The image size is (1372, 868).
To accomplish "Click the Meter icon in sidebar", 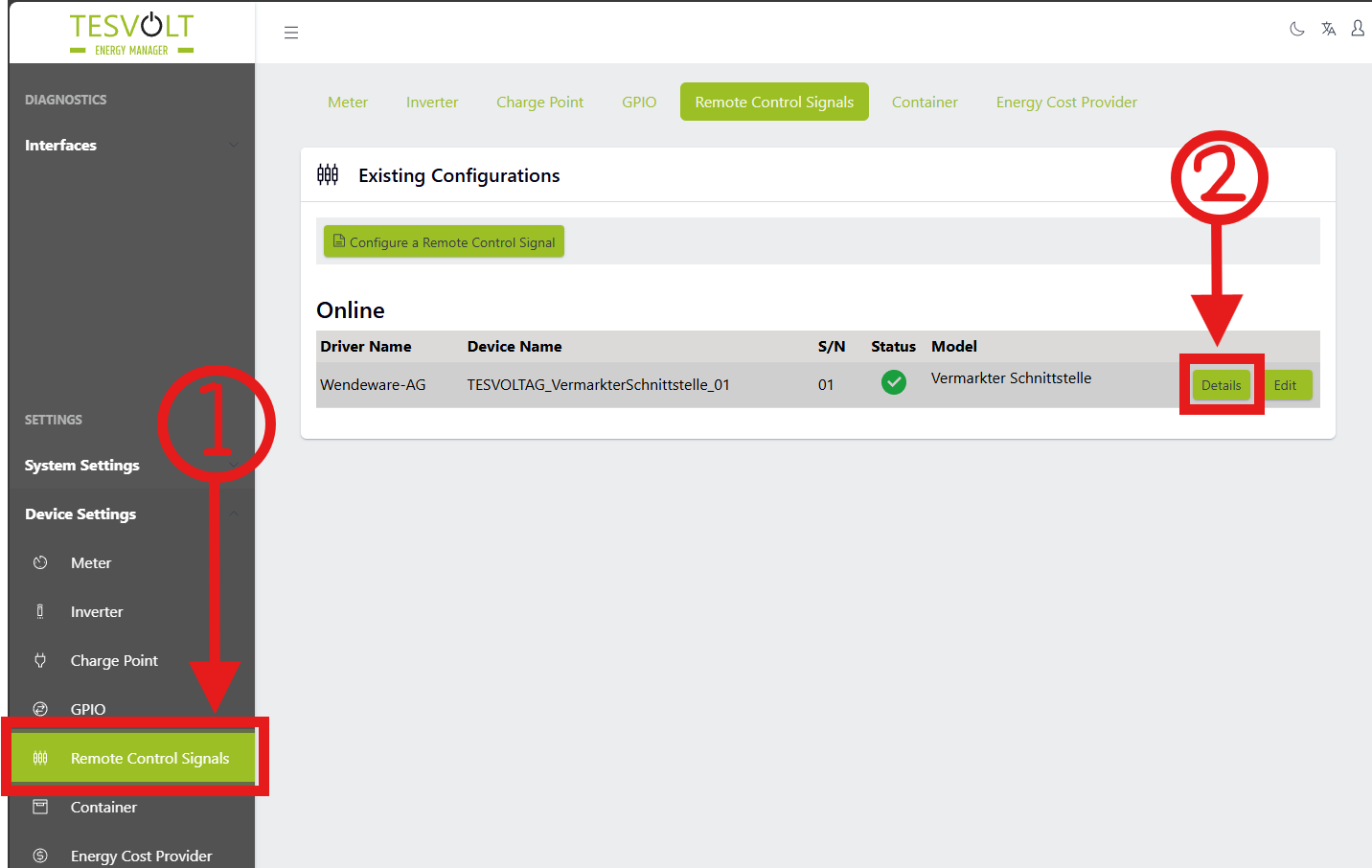I will click(40, 562).
